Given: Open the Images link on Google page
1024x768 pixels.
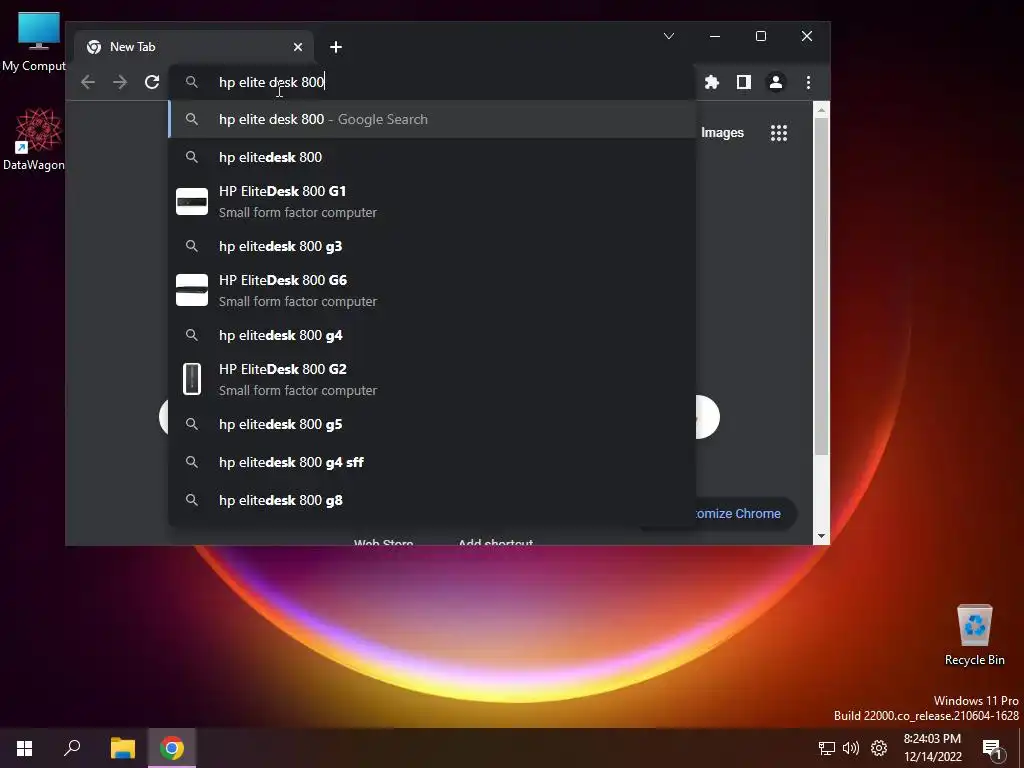Looking at the screenshot, I should point(722,133).
